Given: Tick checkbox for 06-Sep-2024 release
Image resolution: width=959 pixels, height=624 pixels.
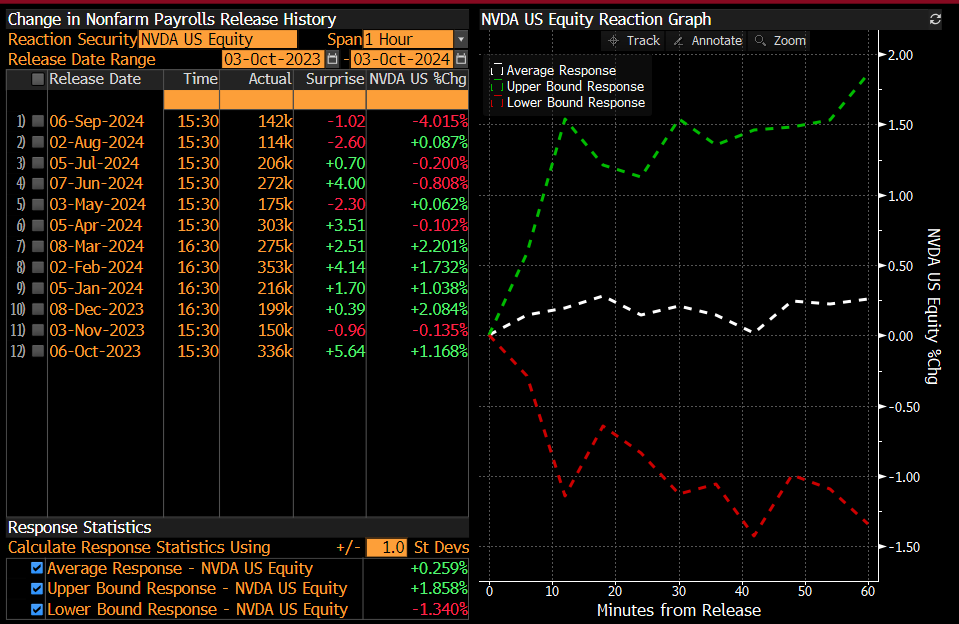Looking at the screenshot, I should [38, 121].
